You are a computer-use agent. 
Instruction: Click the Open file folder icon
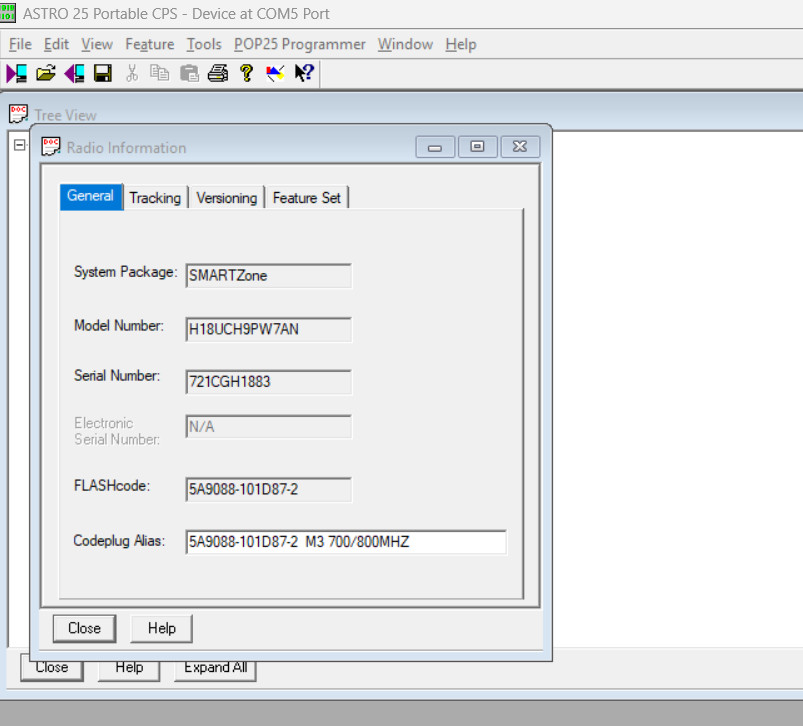click(x=45, y=73)
